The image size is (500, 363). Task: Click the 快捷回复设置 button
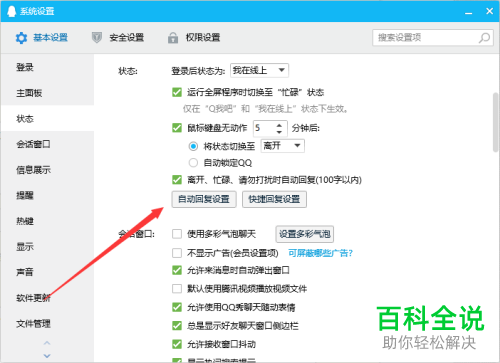(x=274, y=199)
